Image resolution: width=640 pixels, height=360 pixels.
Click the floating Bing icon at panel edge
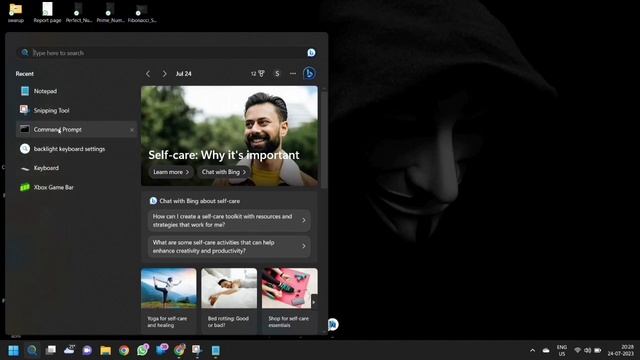pyautogui.click(x=333, y=324)
